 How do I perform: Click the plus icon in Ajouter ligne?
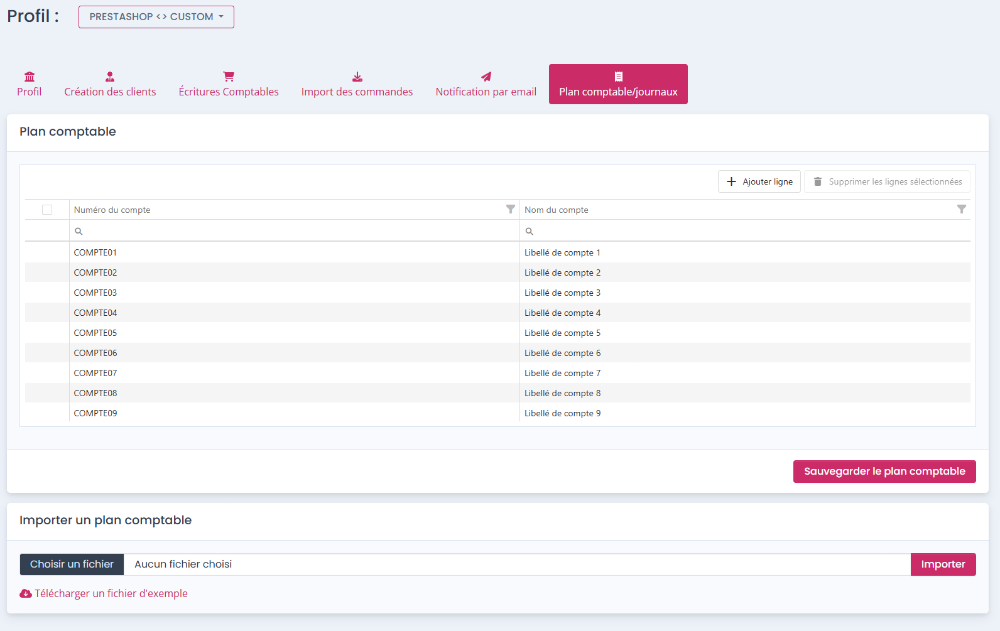(732, 182)
